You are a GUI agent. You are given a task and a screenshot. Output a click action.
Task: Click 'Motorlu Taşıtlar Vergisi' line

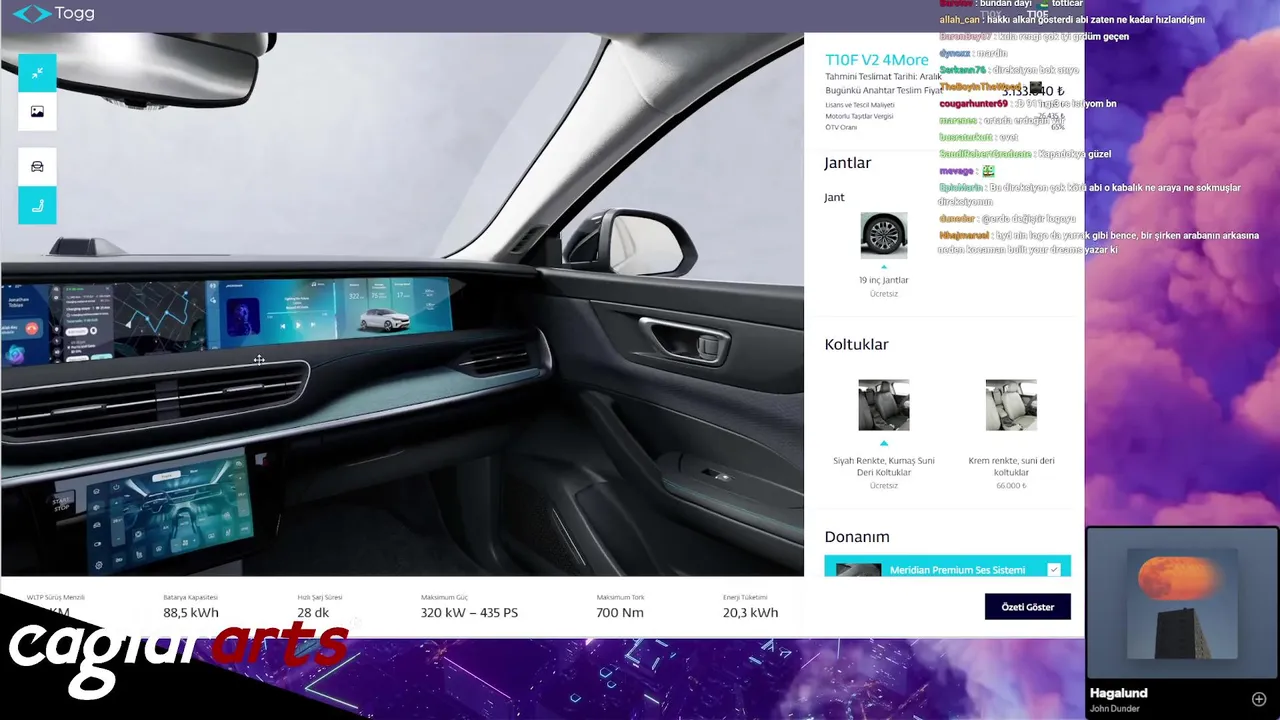point(859,116)
